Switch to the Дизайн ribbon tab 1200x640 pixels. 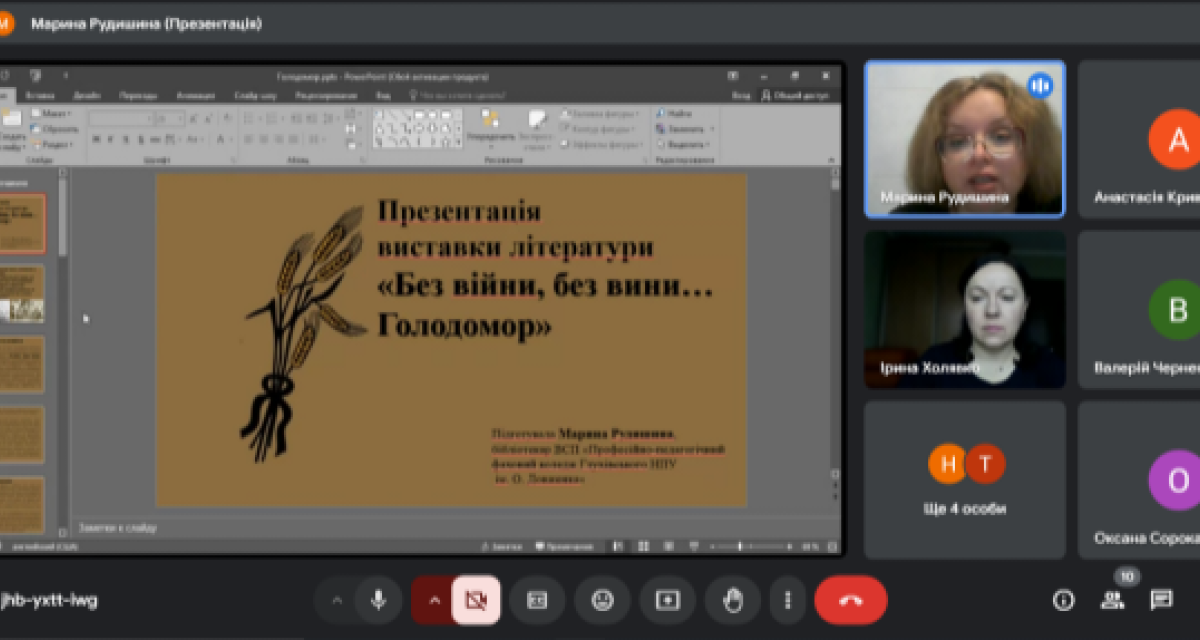pos(86,96)
